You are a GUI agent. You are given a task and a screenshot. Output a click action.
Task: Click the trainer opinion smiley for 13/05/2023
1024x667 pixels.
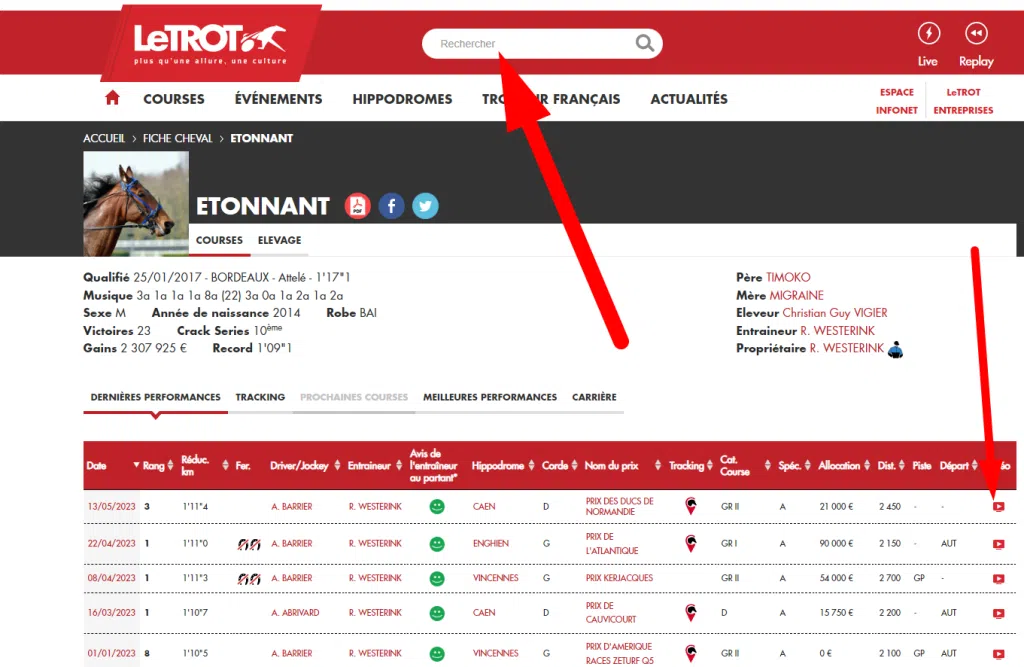(437, 506)
